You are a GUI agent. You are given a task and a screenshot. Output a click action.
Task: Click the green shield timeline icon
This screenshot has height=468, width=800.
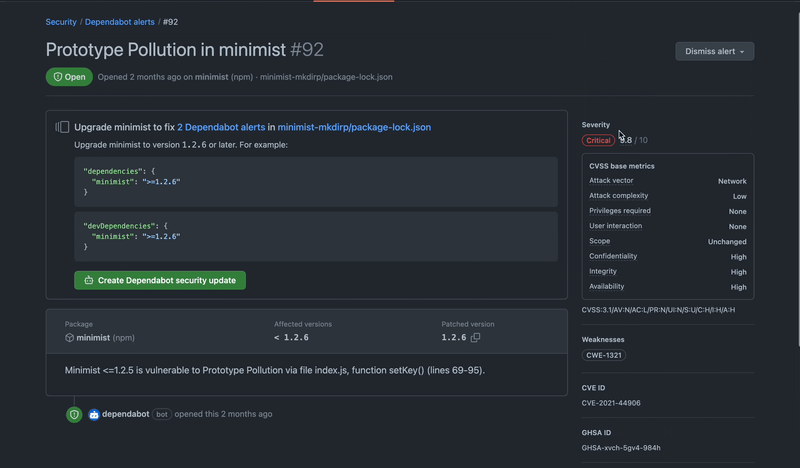point(74,414)
